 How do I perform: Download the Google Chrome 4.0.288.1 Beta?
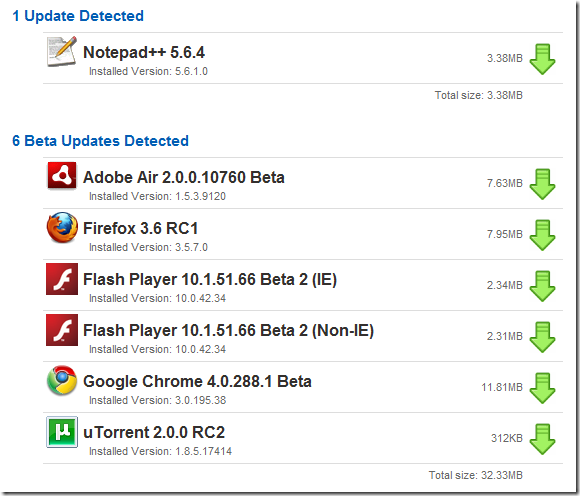(542, 388)
